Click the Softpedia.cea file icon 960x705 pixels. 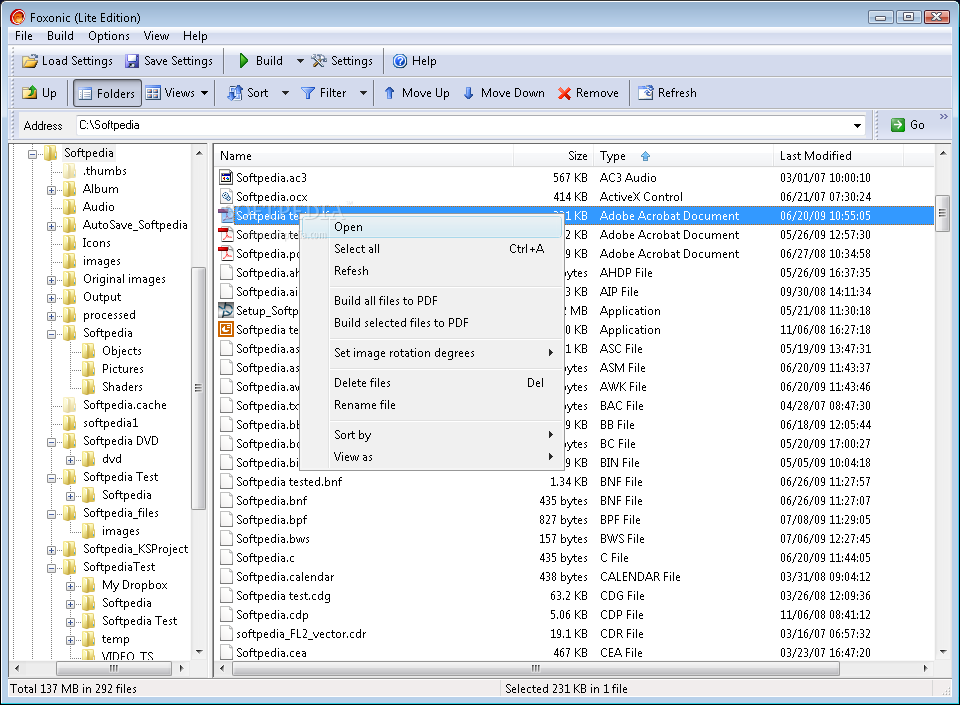(226, 652)
